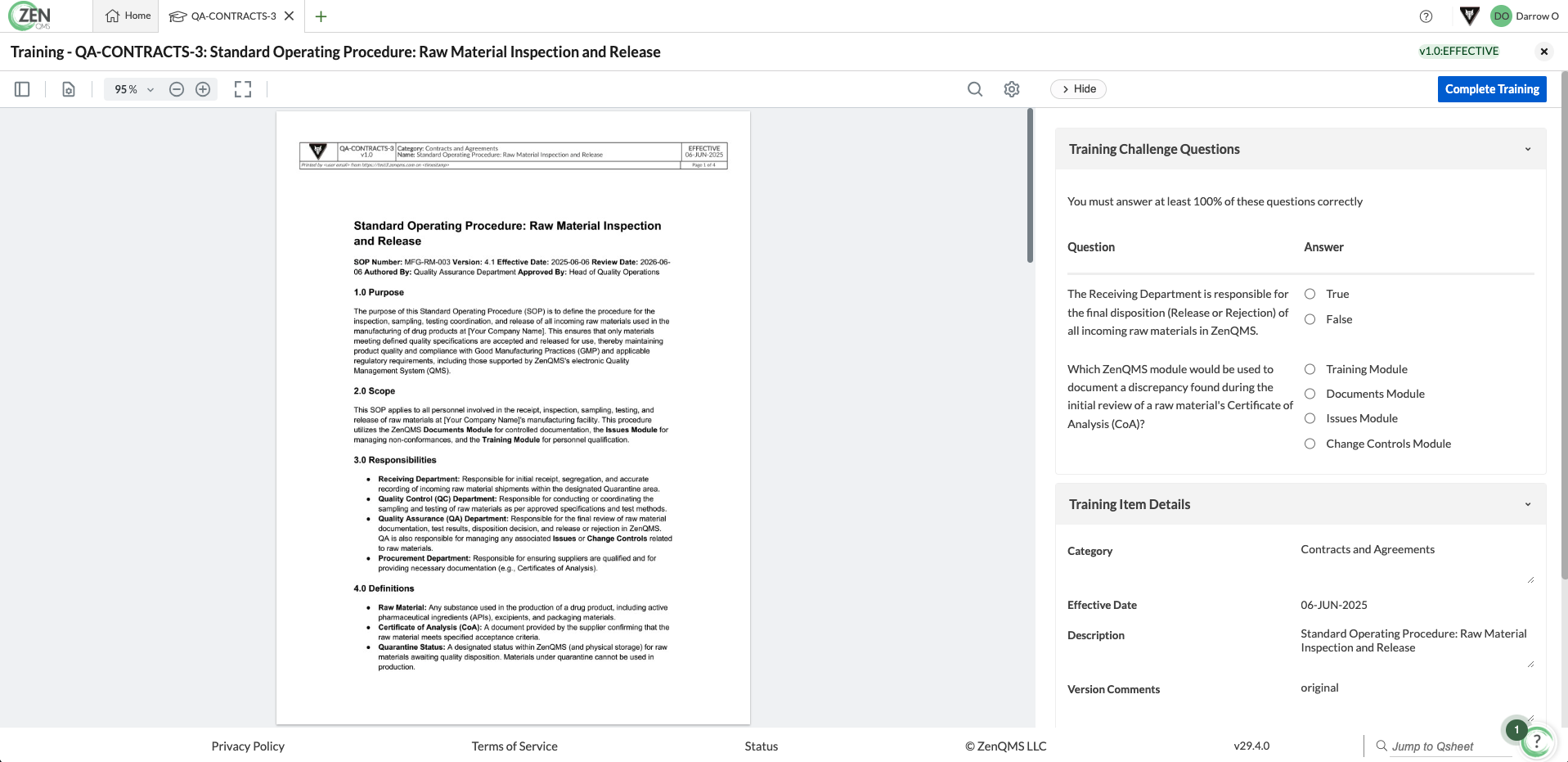Open a new tab with plus

pyautogui.click(x=321, y=16)
